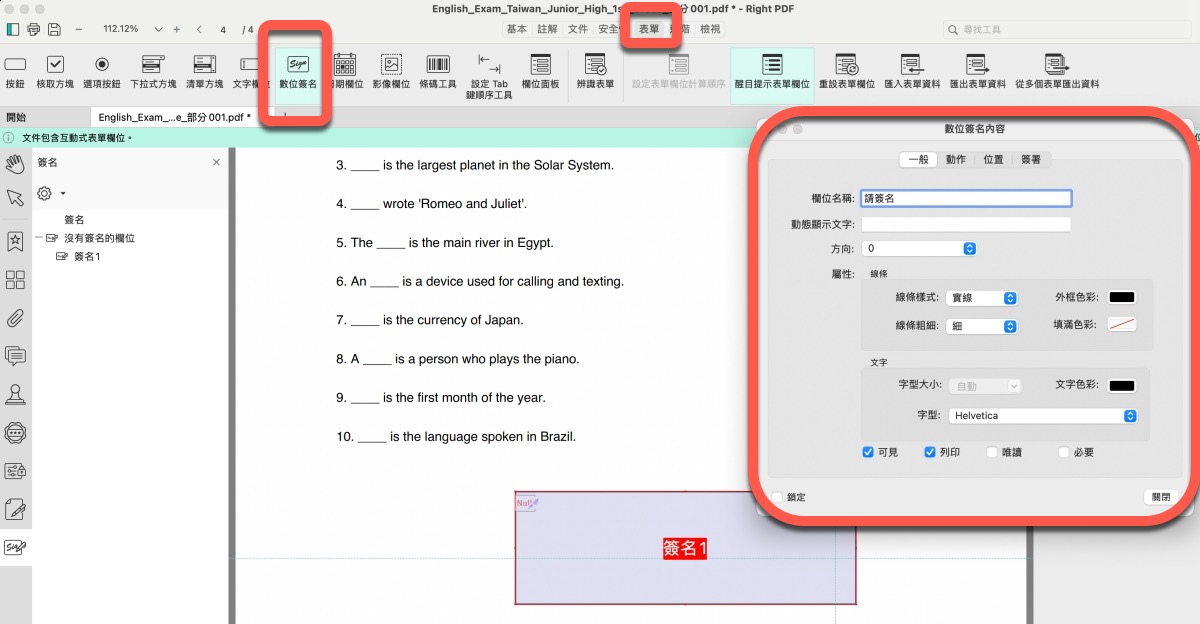Click the 欄位名稱 field name input
Viewport: 1200px width, 624px height.
[966, 199]
